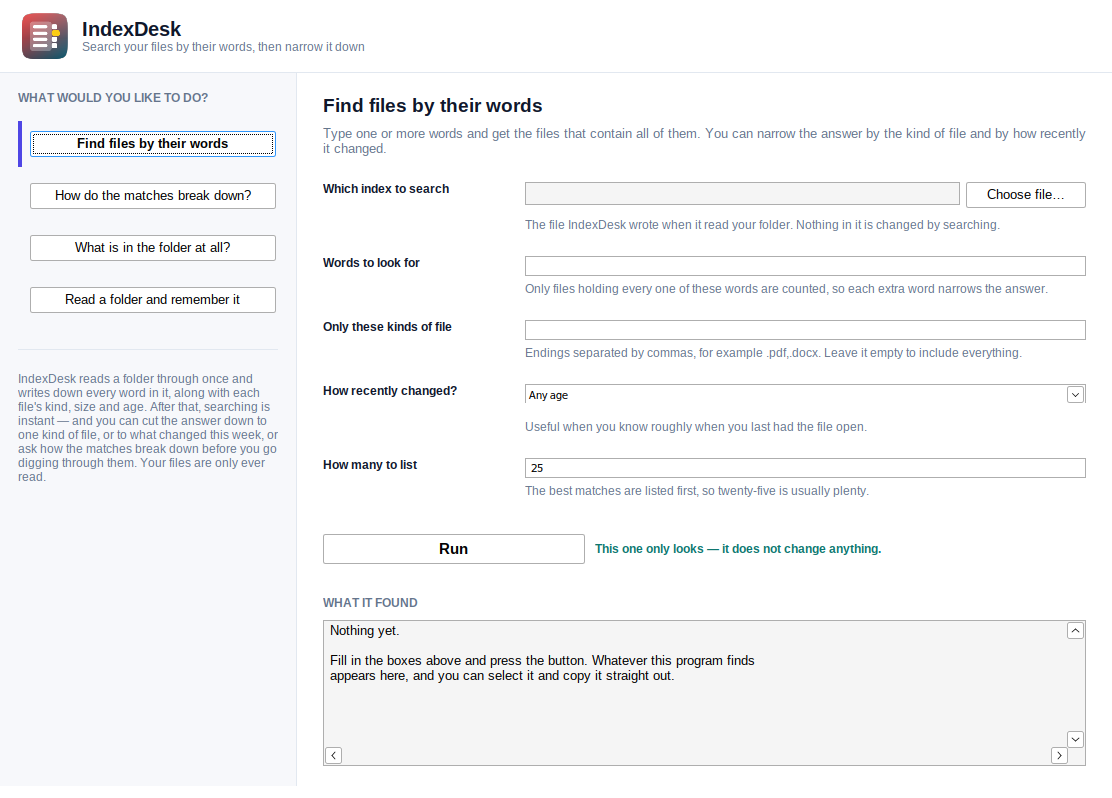Click the 'How recently changed?' label
1112x798 pixels.
390,391
